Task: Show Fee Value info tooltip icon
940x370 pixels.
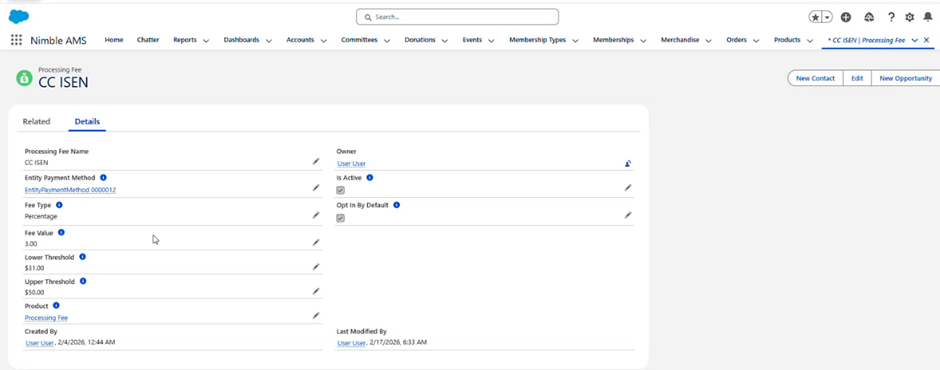Action: (x=61, y=232)
